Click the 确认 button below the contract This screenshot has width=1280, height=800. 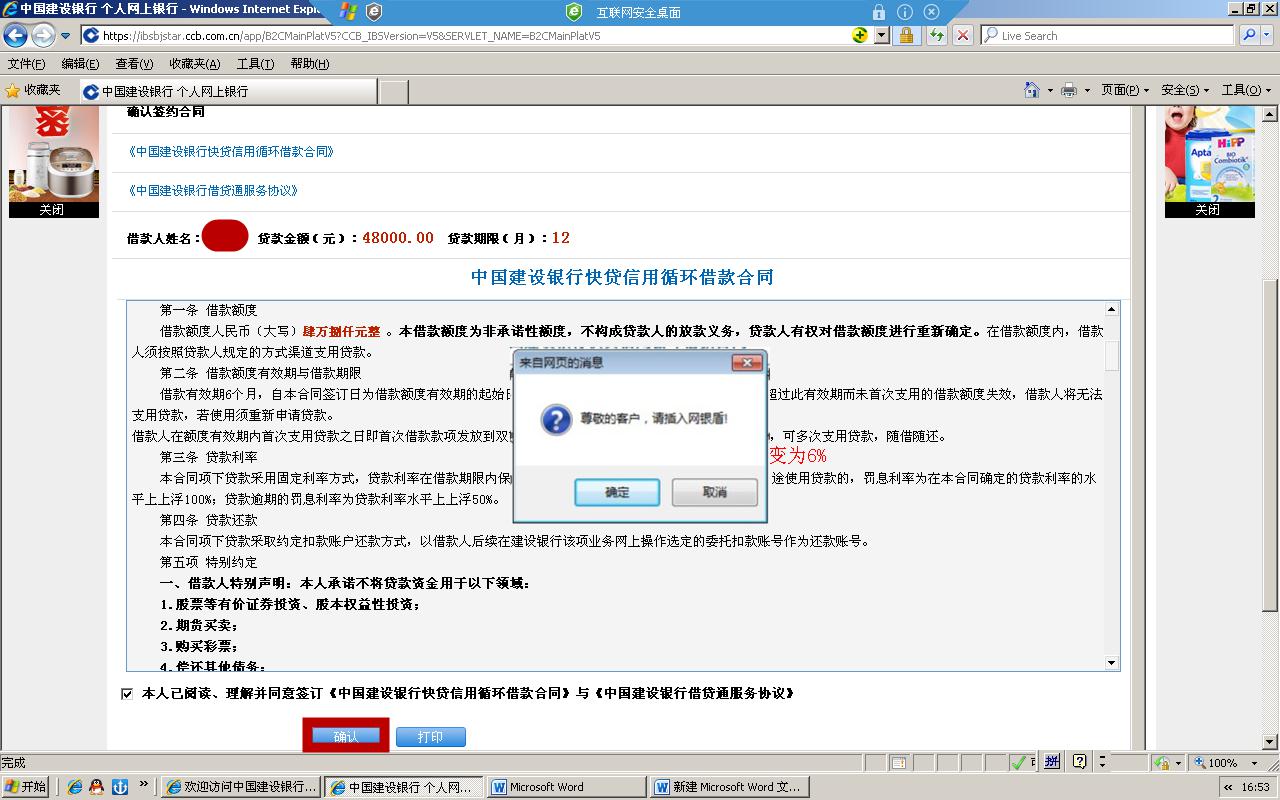[x=346, y=736]
